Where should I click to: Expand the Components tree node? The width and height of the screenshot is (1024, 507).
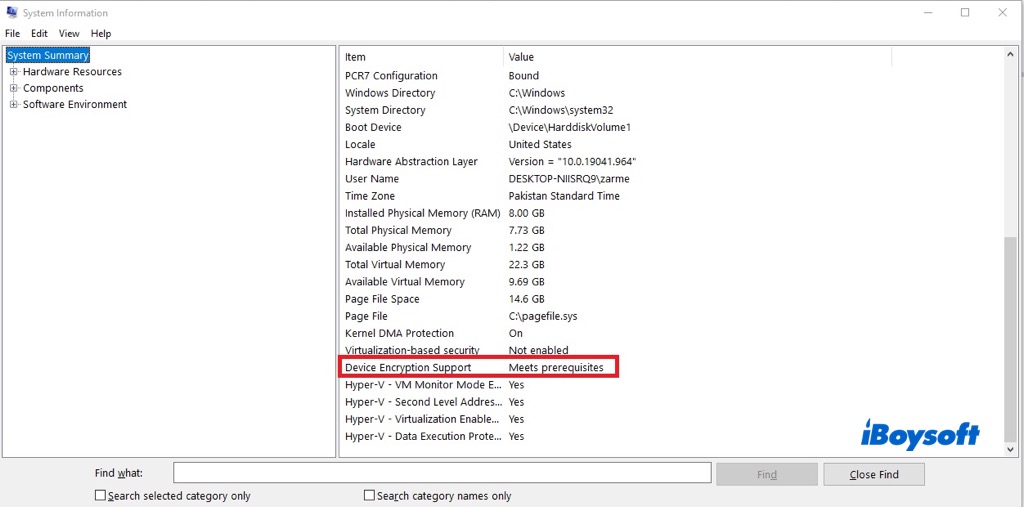pos(14,88)
